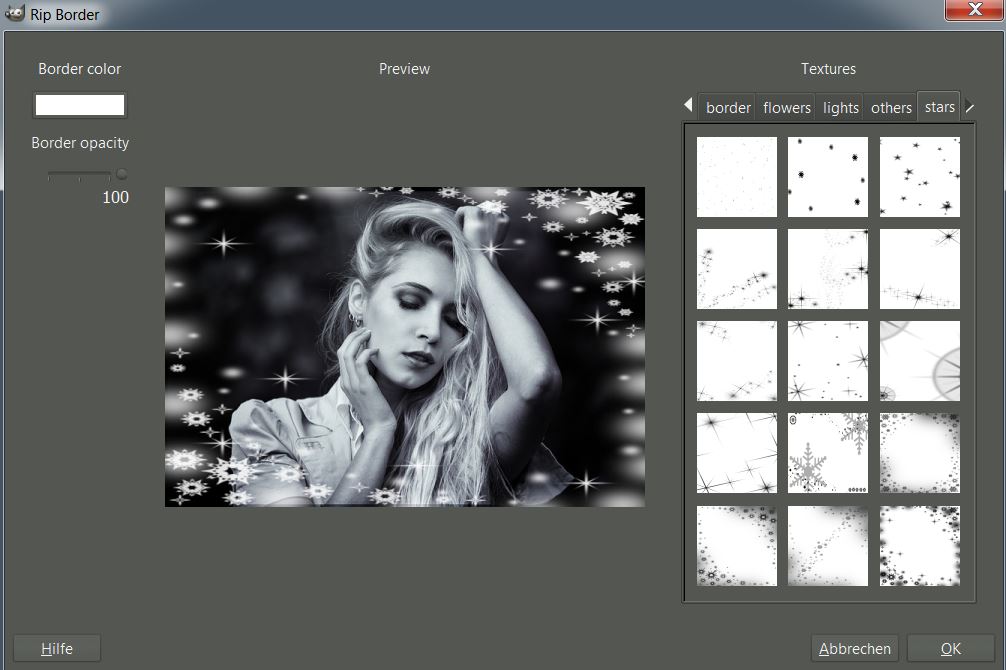Pick the bottom star line texture
The height and width of the screenshot is (670, 1006).
coord(919,269)
